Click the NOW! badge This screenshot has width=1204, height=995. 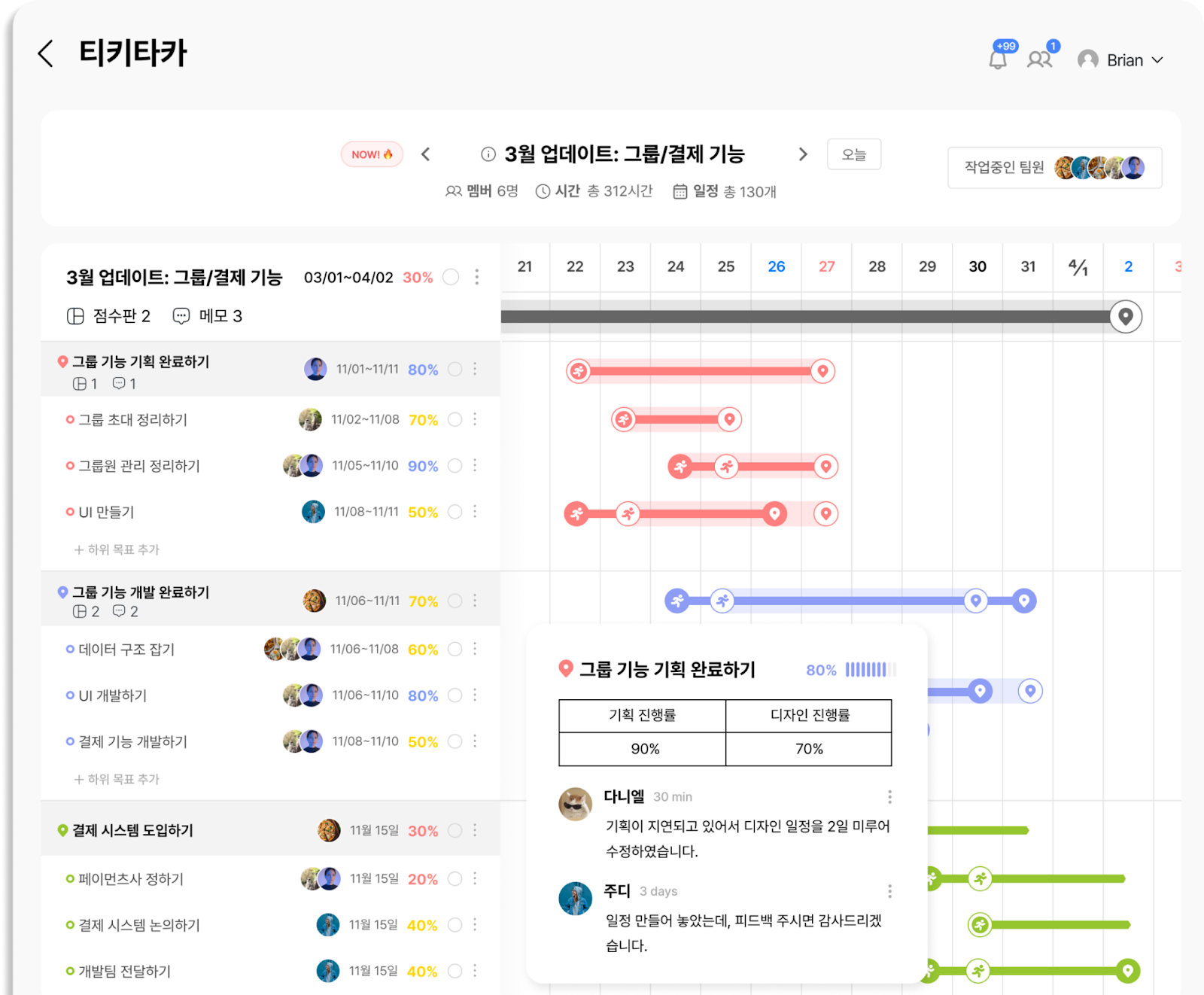click(372, 154)
